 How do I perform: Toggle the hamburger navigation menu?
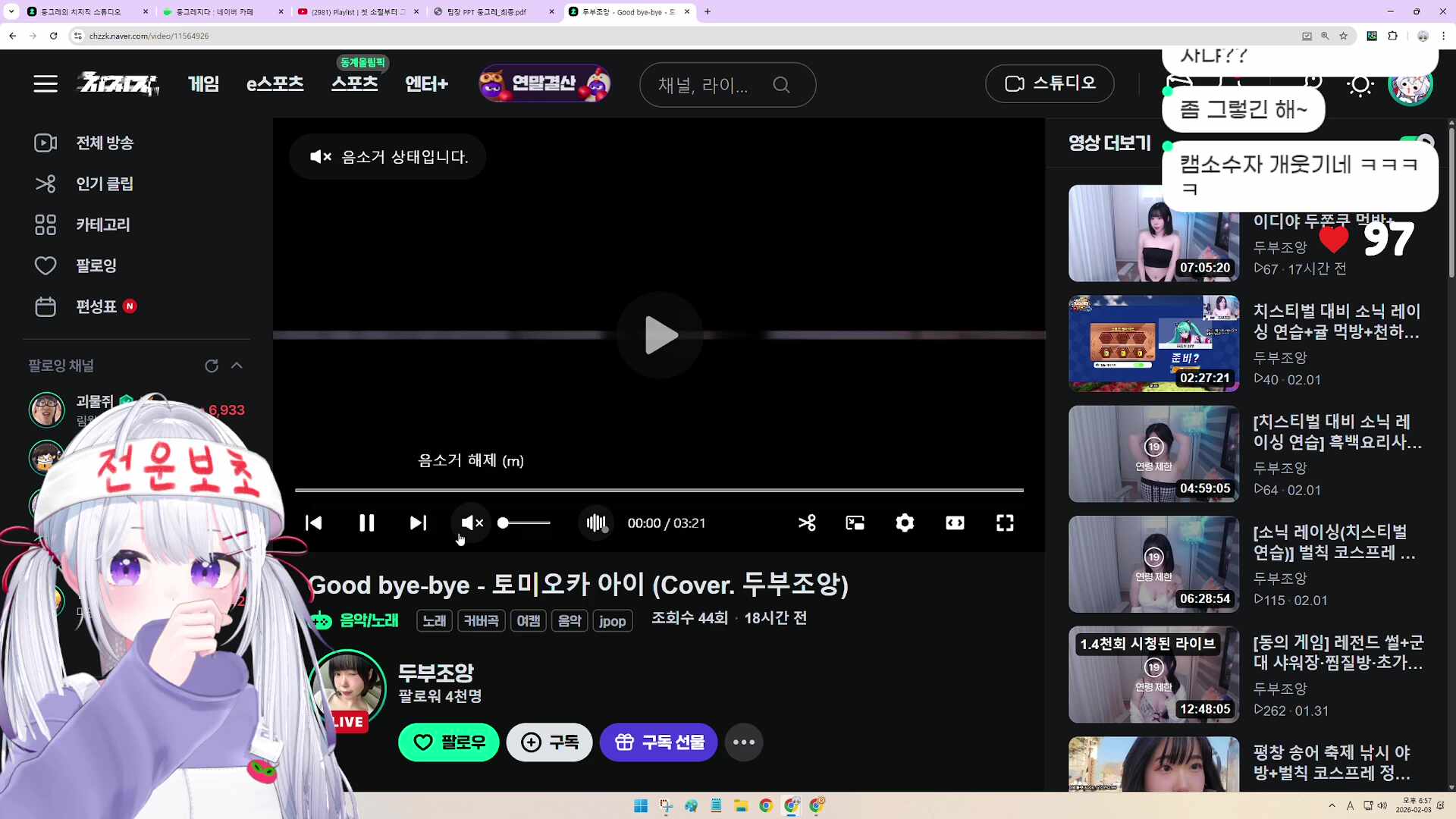pos(45,83)
